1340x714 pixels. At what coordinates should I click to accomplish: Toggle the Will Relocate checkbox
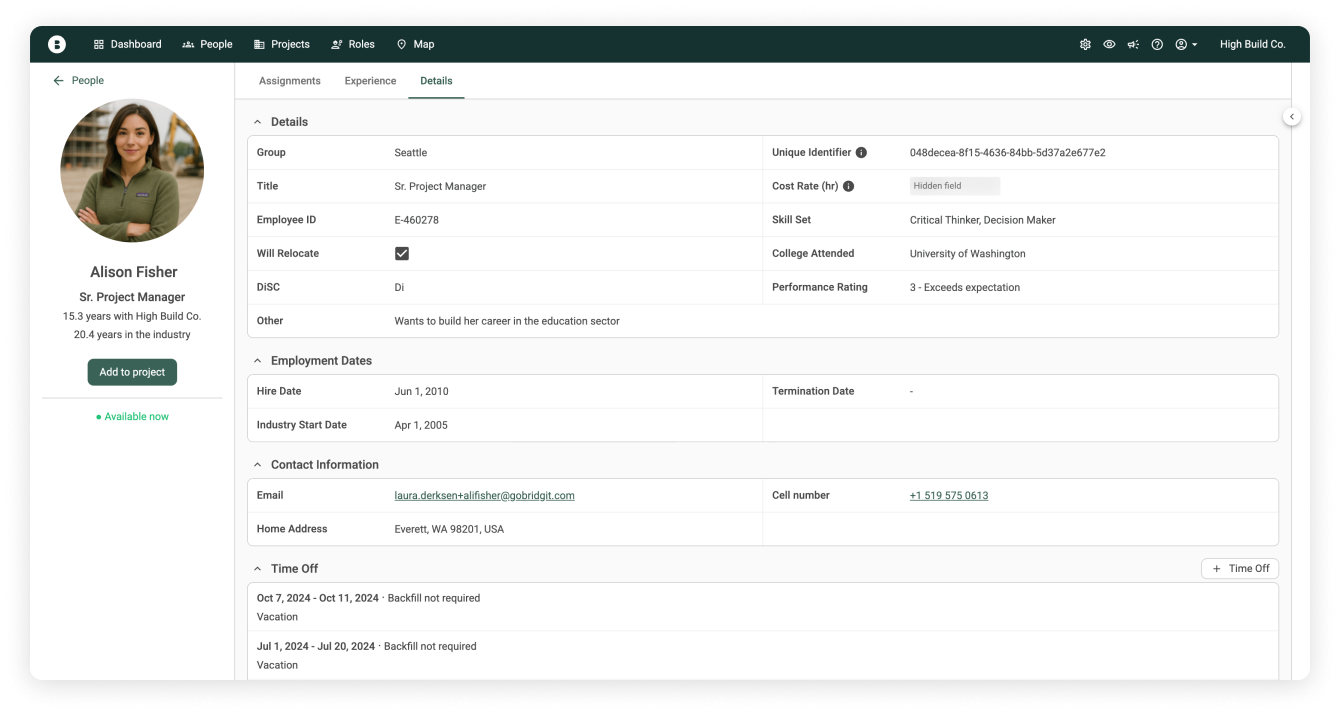(x=402, y=254)
